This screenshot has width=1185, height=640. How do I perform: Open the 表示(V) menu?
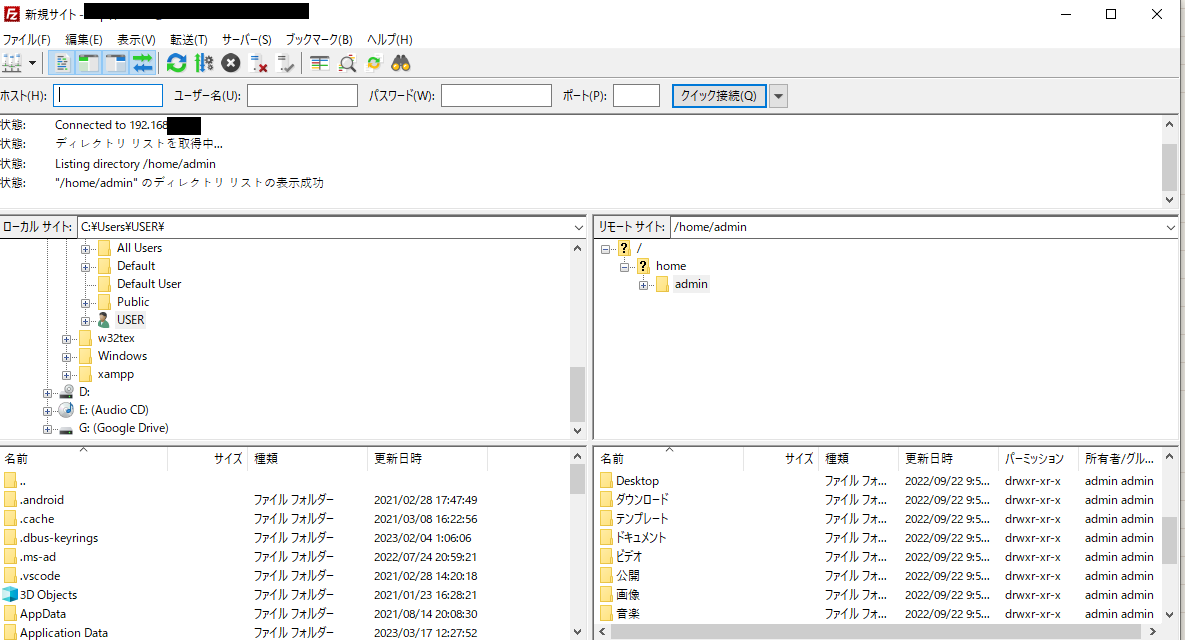(x=136, y=39)
